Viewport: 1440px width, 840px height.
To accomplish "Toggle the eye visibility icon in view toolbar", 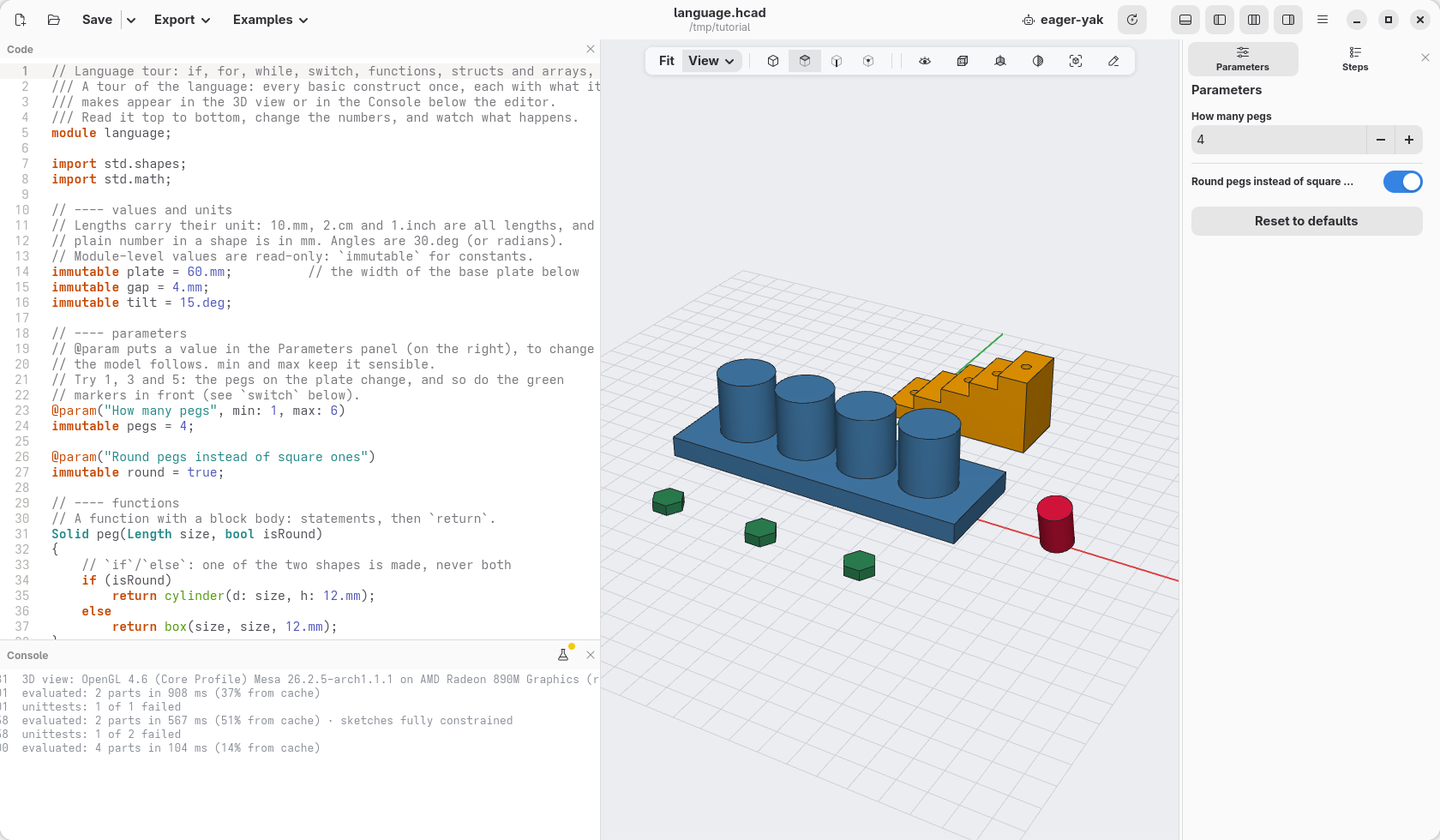I will click(x=925, y=61).
